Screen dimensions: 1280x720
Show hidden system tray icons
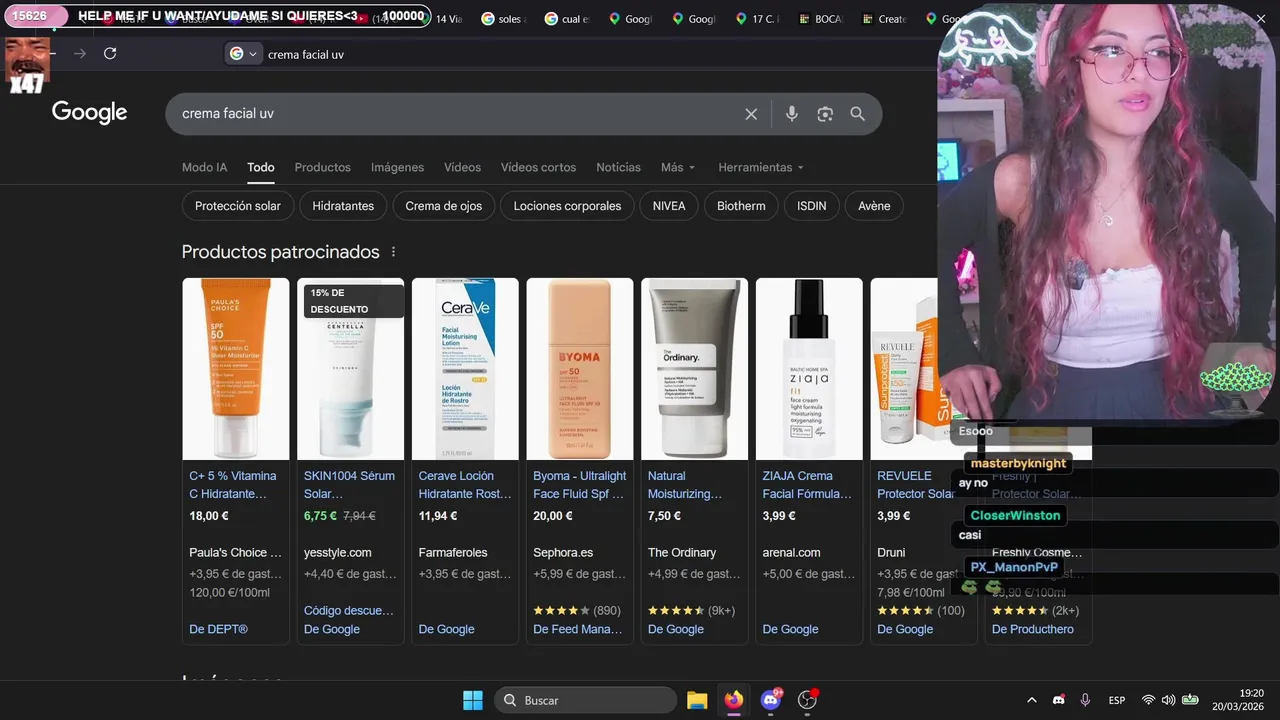pos(1032,700)
